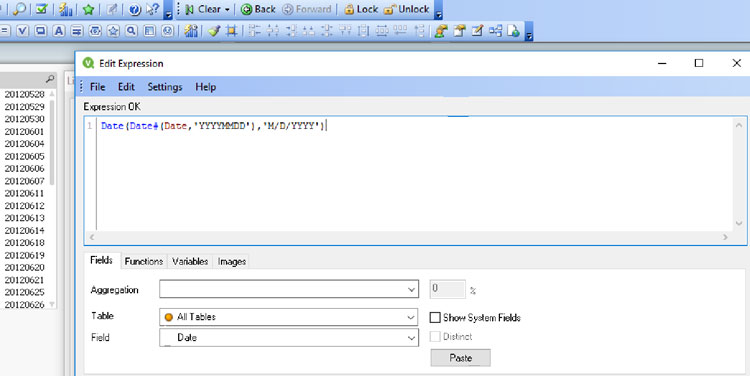
Task: Switch to the Variables tab
Action: click(190, 261)
